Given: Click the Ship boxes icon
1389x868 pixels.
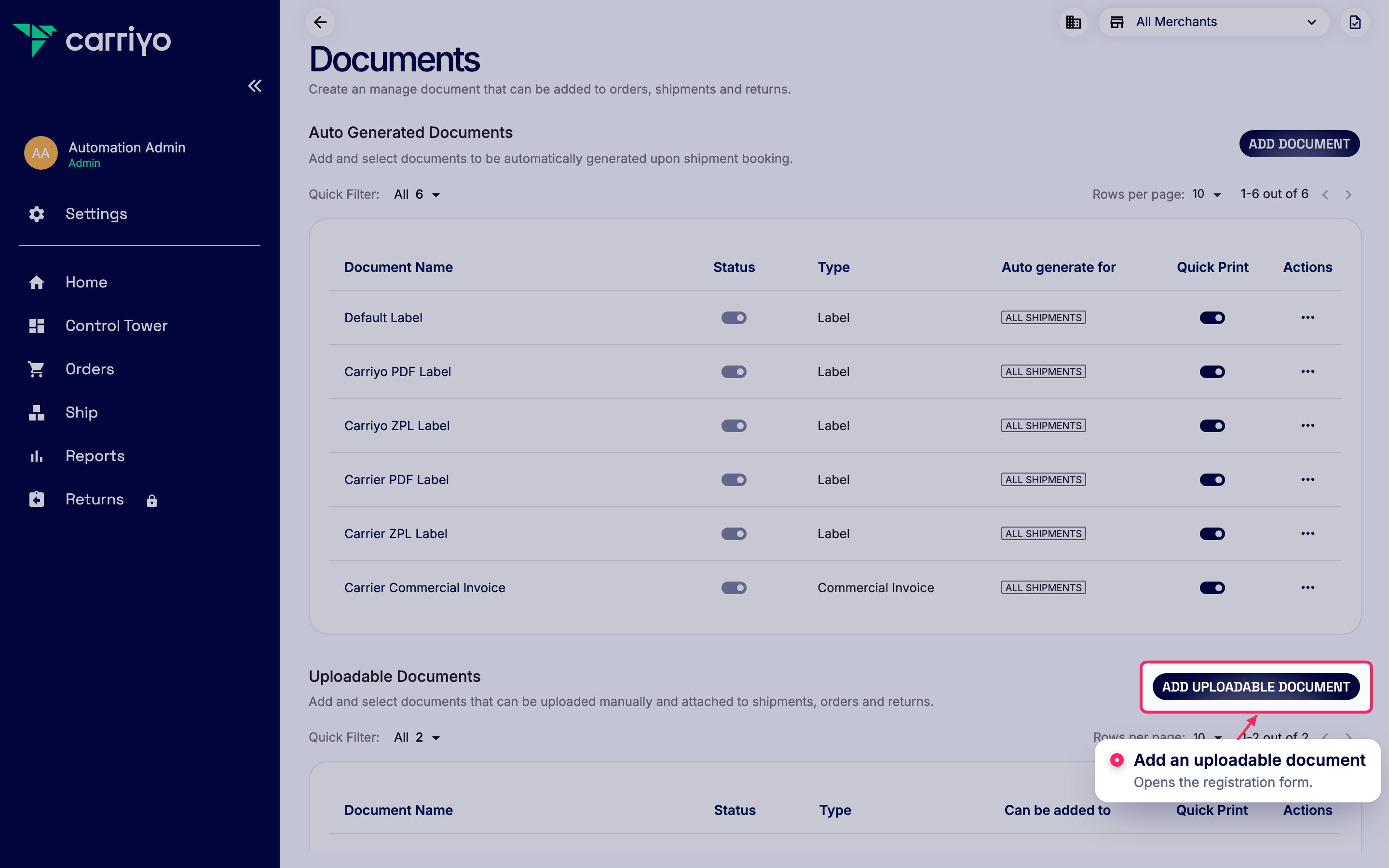Looking at the screenshot, I should coord(37,413).
